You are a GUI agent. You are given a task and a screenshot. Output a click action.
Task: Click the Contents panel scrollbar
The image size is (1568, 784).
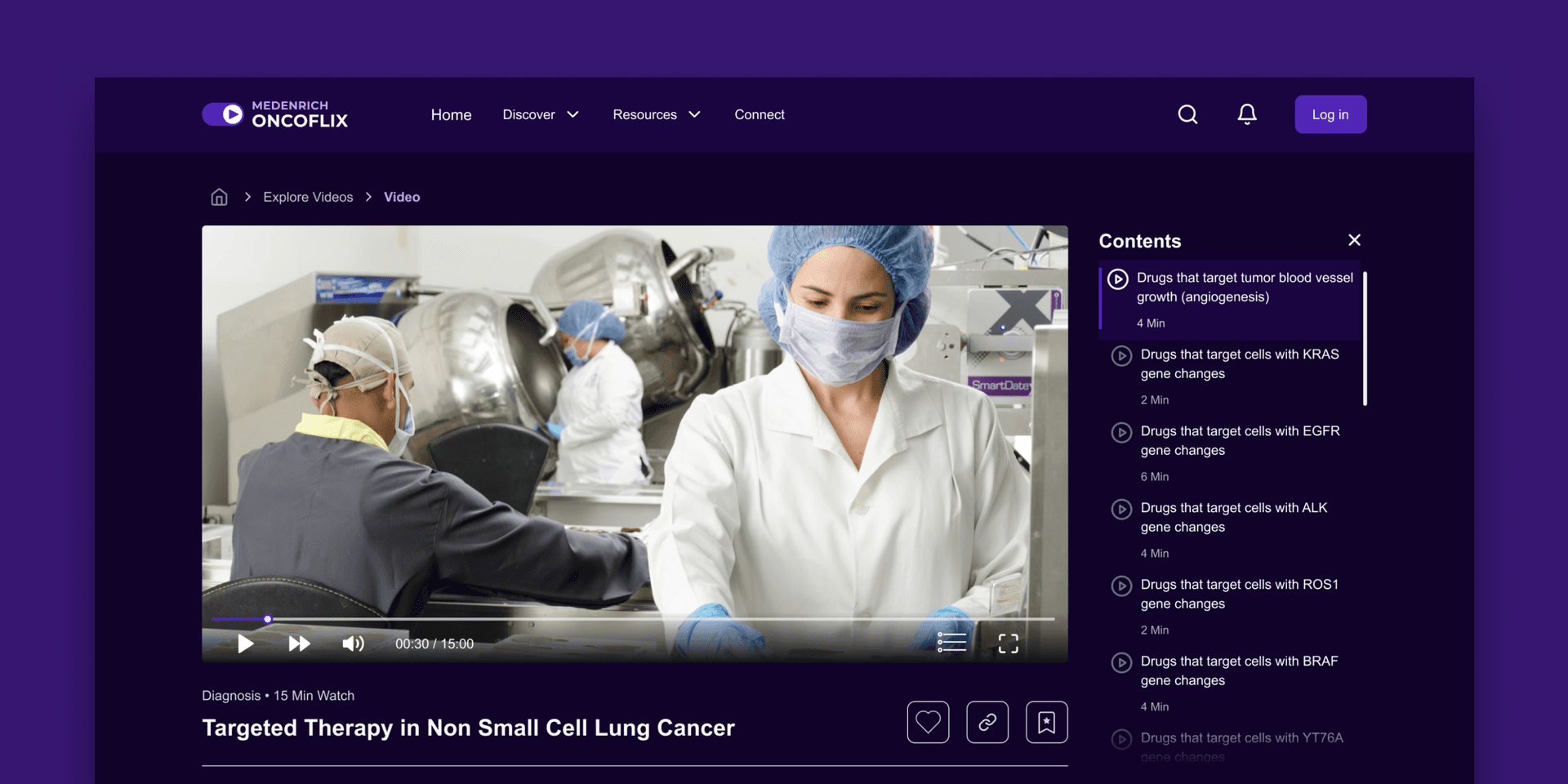point(1365,338)
